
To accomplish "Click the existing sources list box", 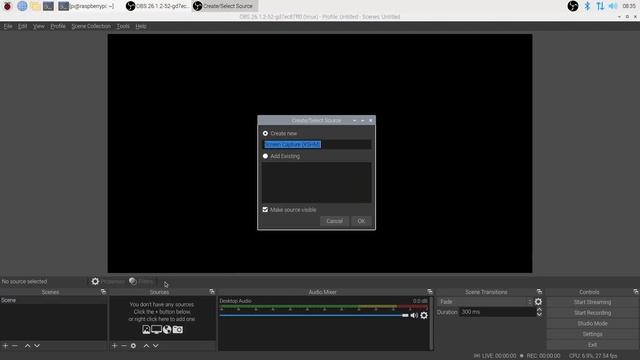I will click(x=317, y=182).
